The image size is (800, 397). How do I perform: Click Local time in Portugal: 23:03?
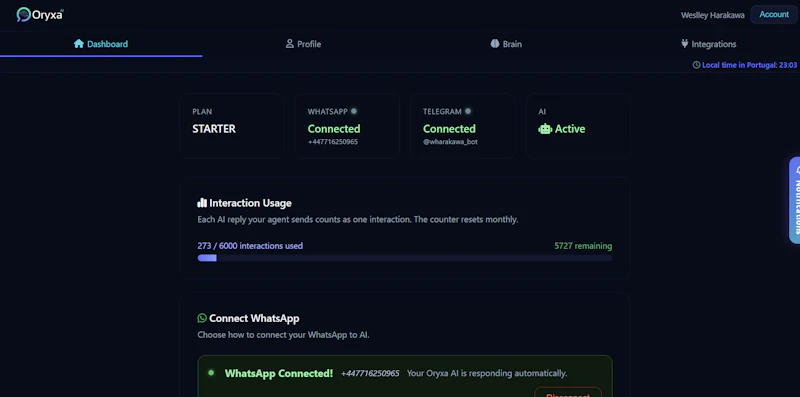(749, 65)
